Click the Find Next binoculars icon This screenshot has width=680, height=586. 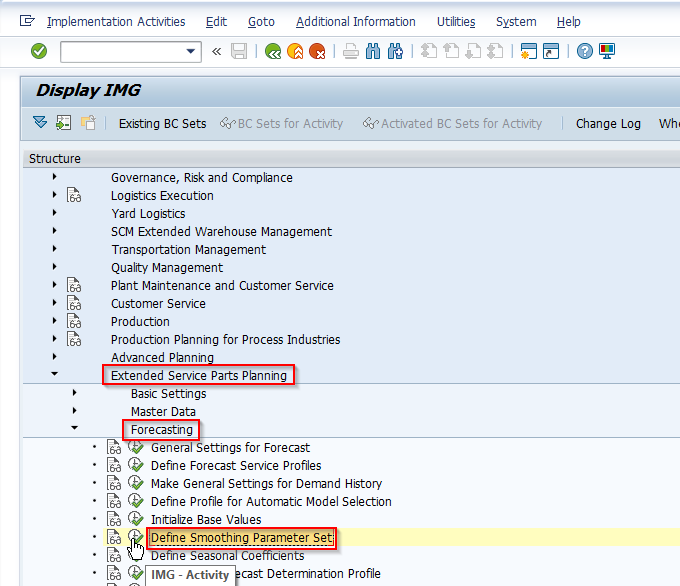(396, 52)
